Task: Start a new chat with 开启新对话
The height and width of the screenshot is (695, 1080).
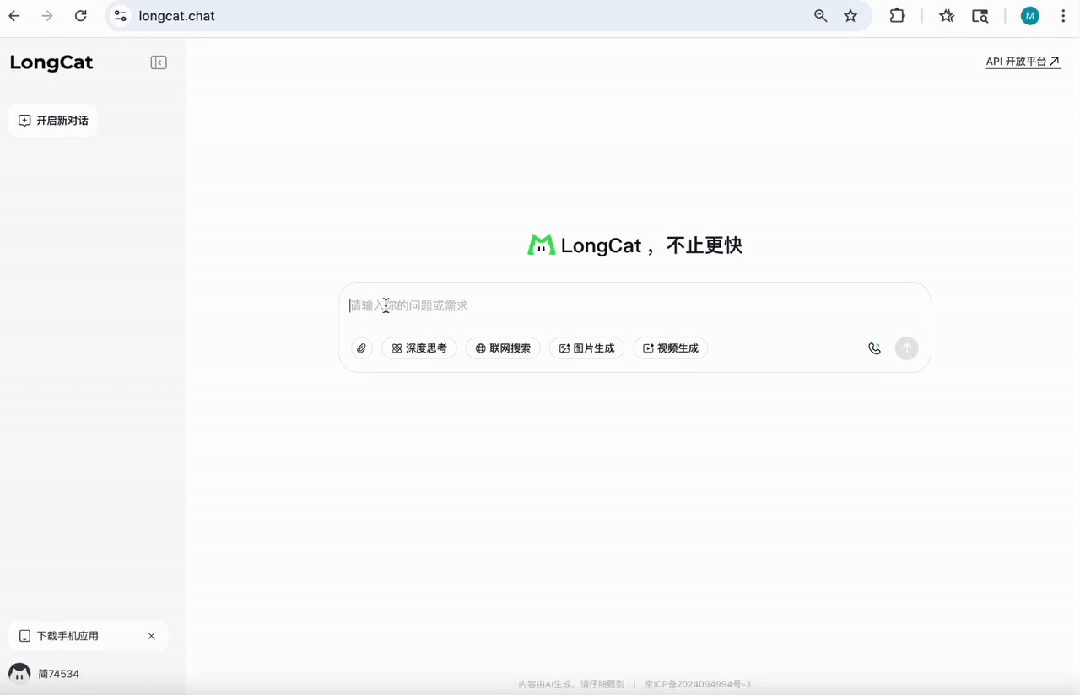Action: pyautogui.click(x=53, y=120)
